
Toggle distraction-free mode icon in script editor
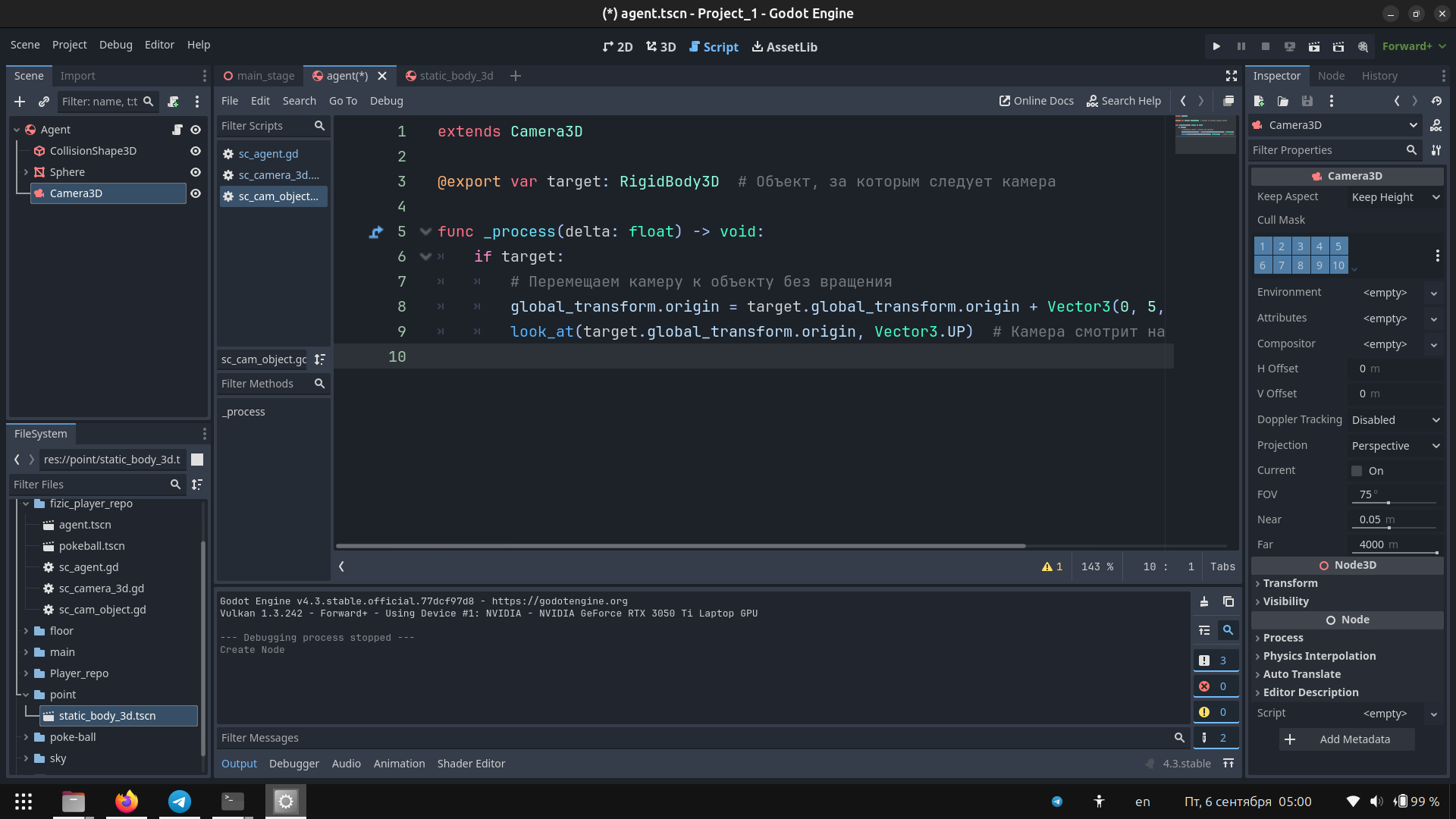click(x=1232, y=76)
